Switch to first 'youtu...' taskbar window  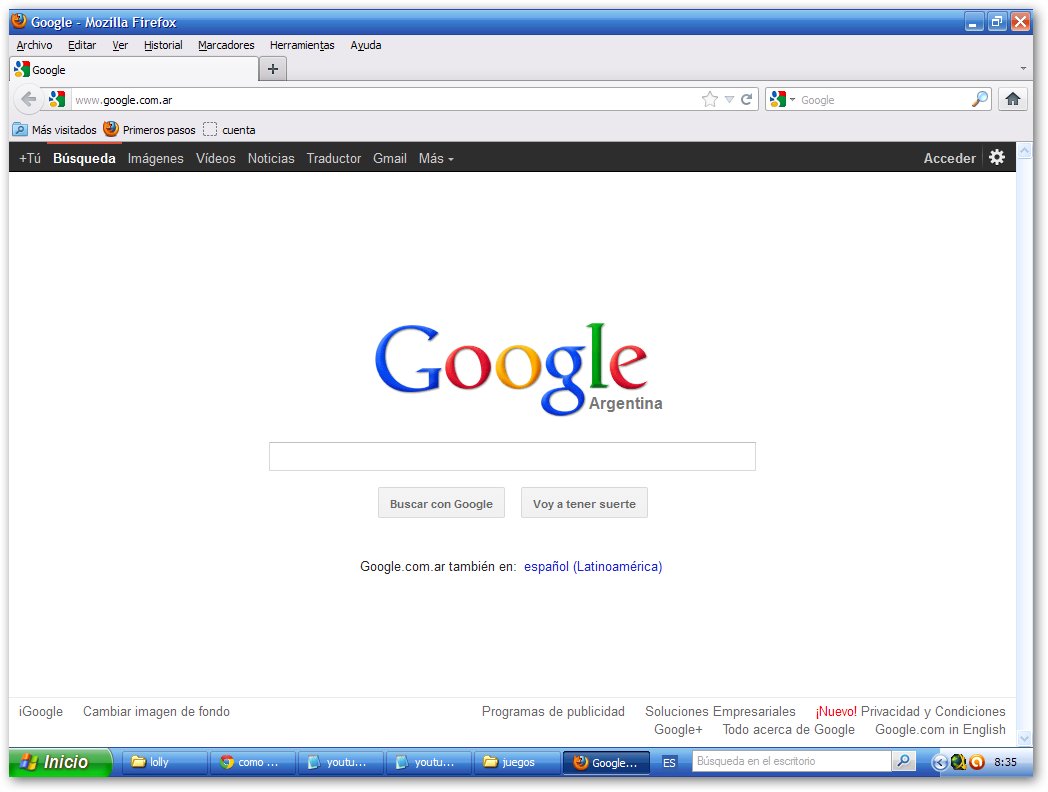pos(341,762)
